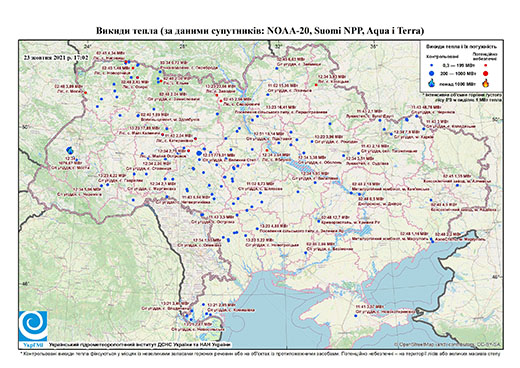Open the OpenStreetMap contributors attribution

(x=448, y=344)
